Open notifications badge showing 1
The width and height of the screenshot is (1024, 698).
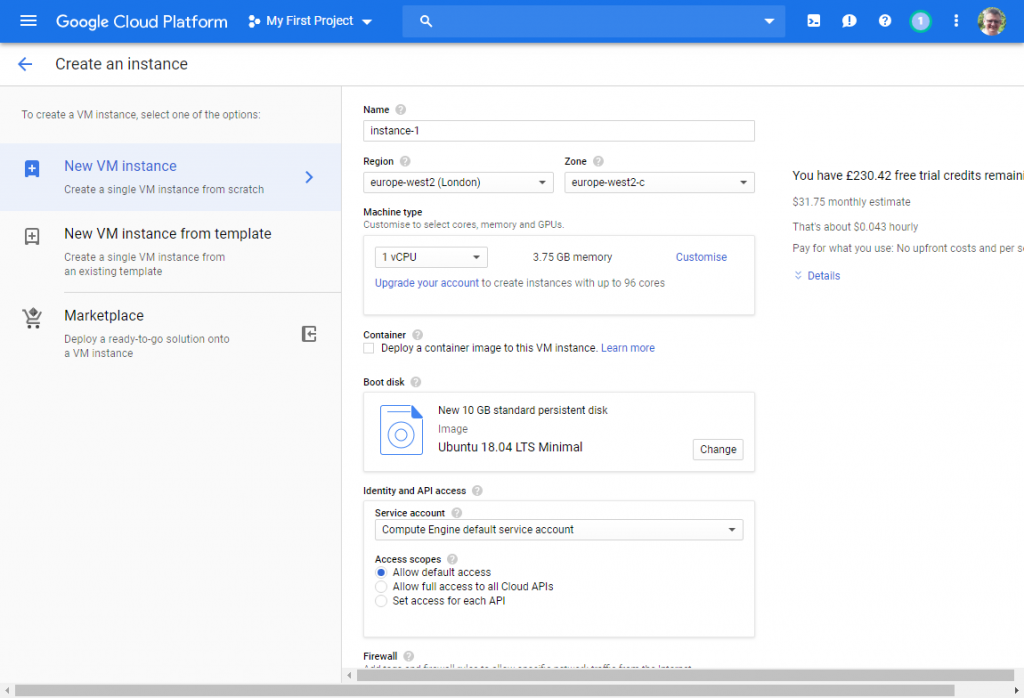click(920, 21)
